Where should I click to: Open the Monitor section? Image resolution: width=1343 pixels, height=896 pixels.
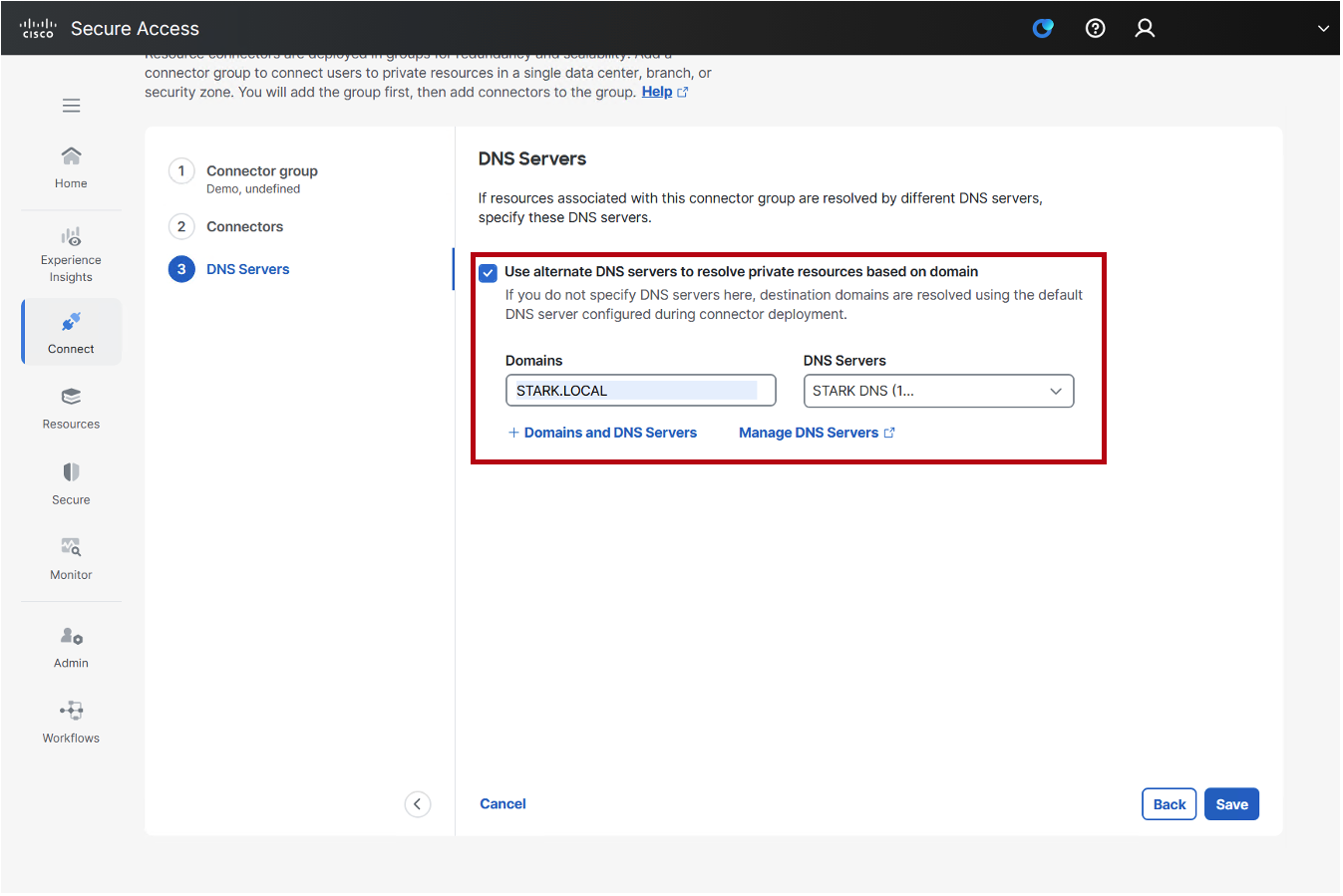[71, 559]
